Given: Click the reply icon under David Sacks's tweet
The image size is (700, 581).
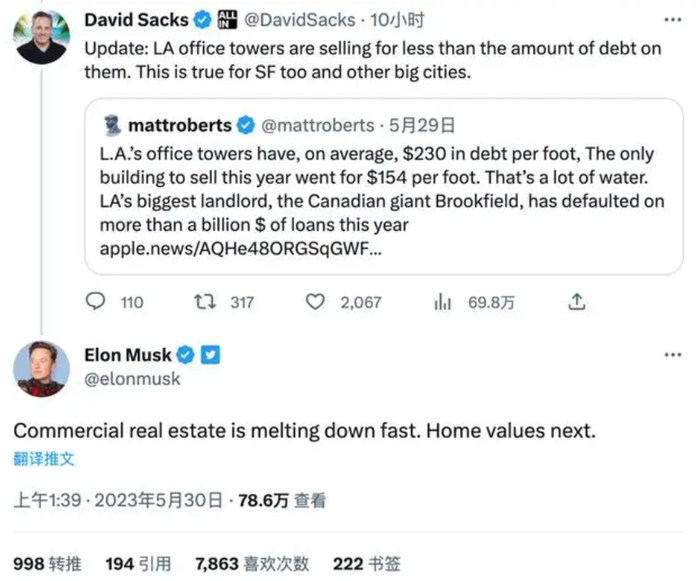Looking at the screenshot, I should (x=96, y=301).
